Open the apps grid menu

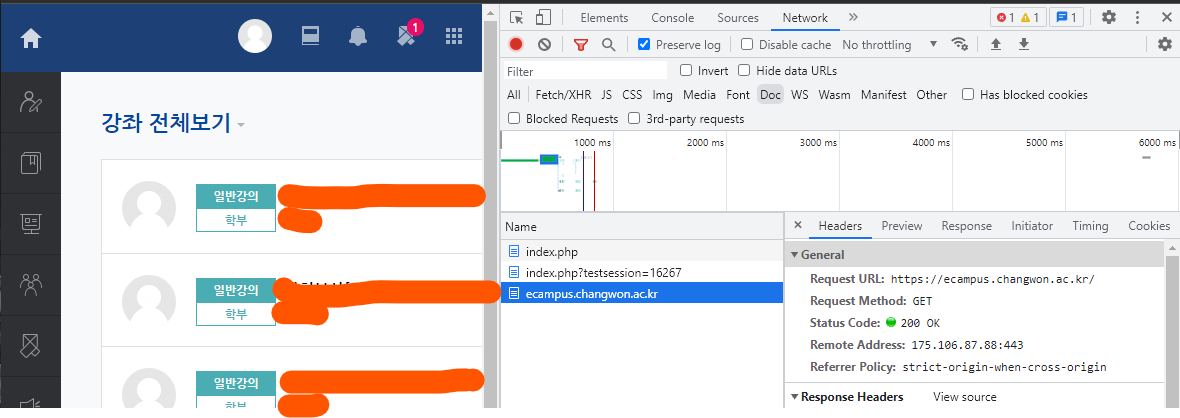[x=454, y=36]
